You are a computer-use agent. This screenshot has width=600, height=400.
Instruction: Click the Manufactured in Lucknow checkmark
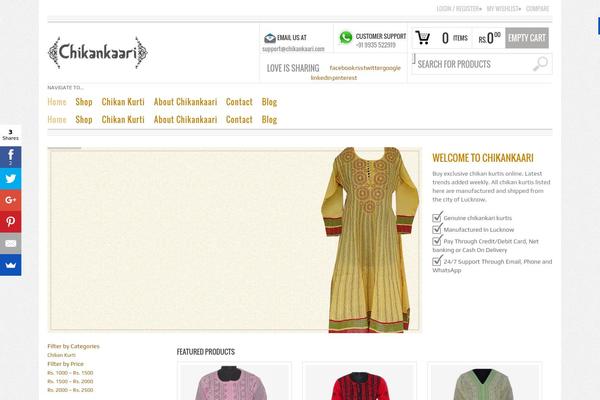(x=437, y=229)
